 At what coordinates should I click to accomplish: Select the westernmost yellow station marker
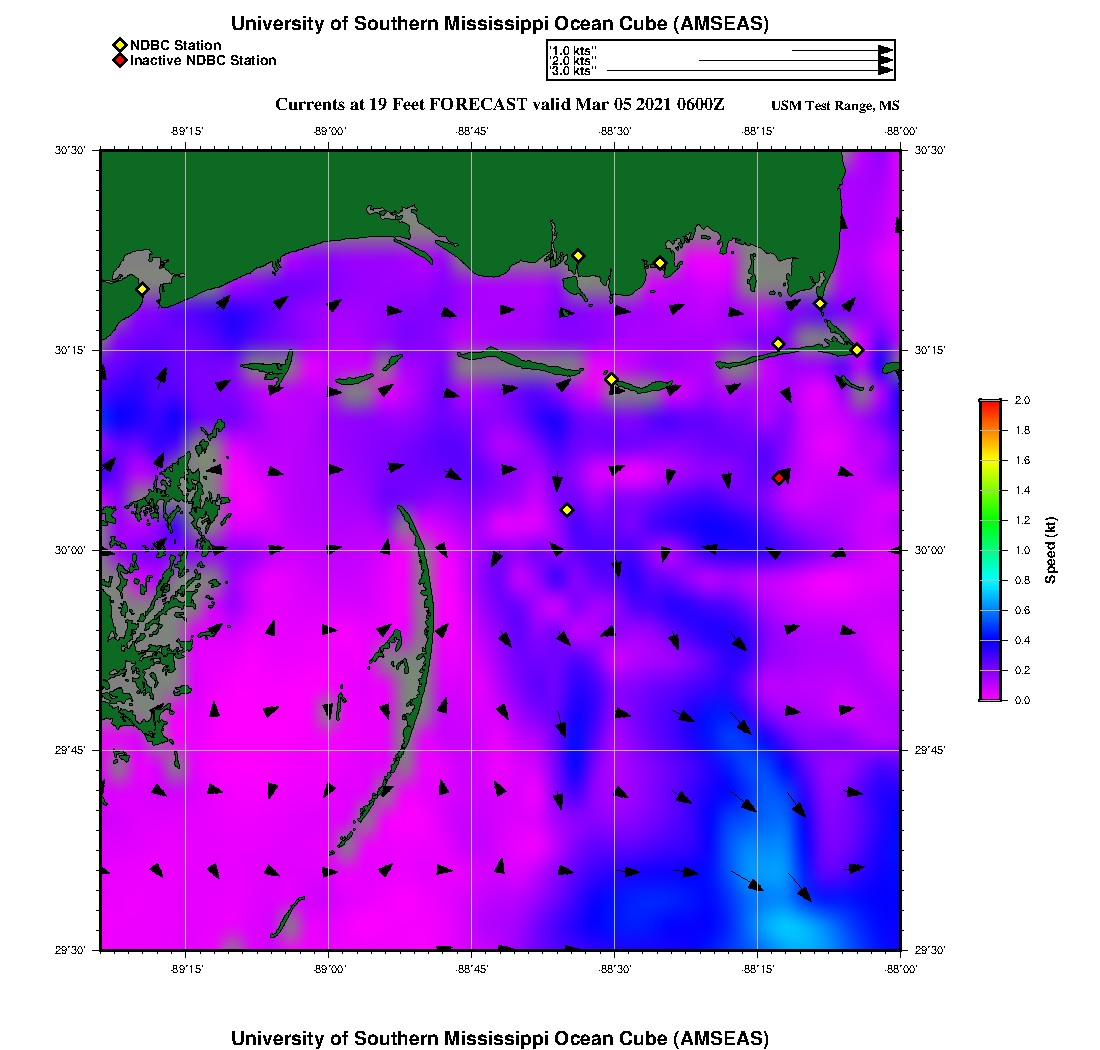[x=142, y=289]
